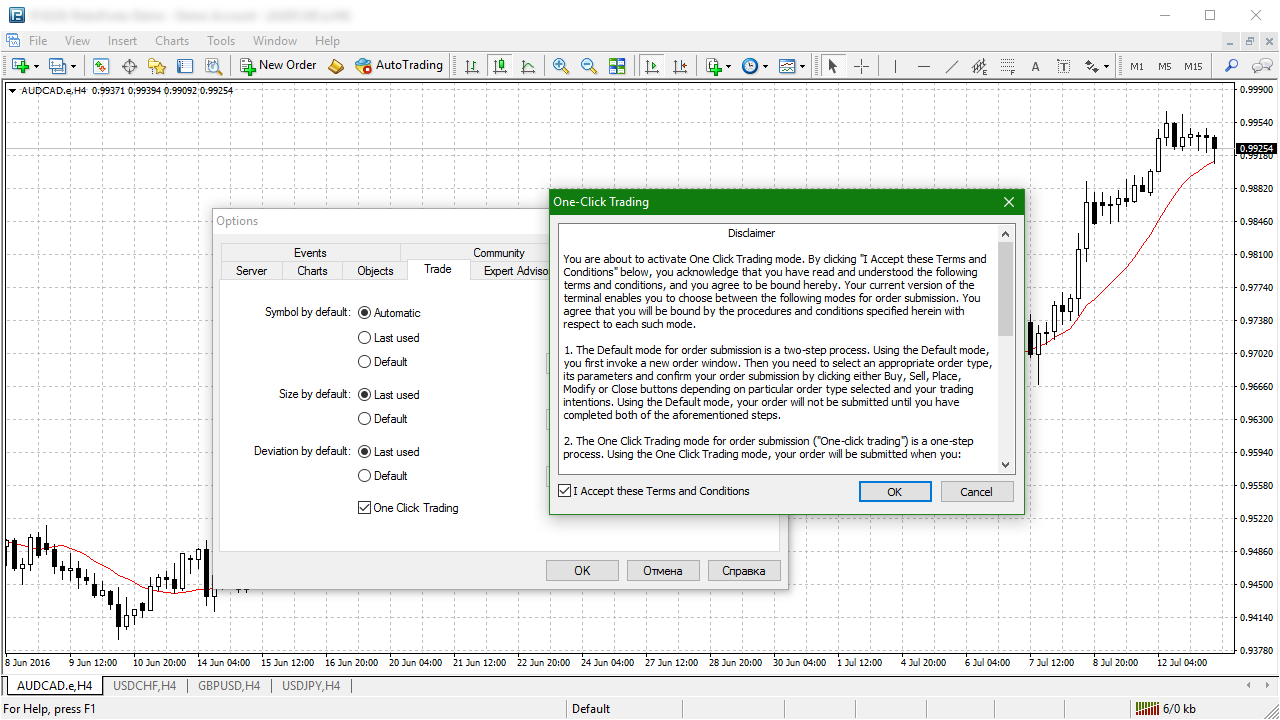
Task: Switch chart to candlesticks view
Action: (500, 66)
